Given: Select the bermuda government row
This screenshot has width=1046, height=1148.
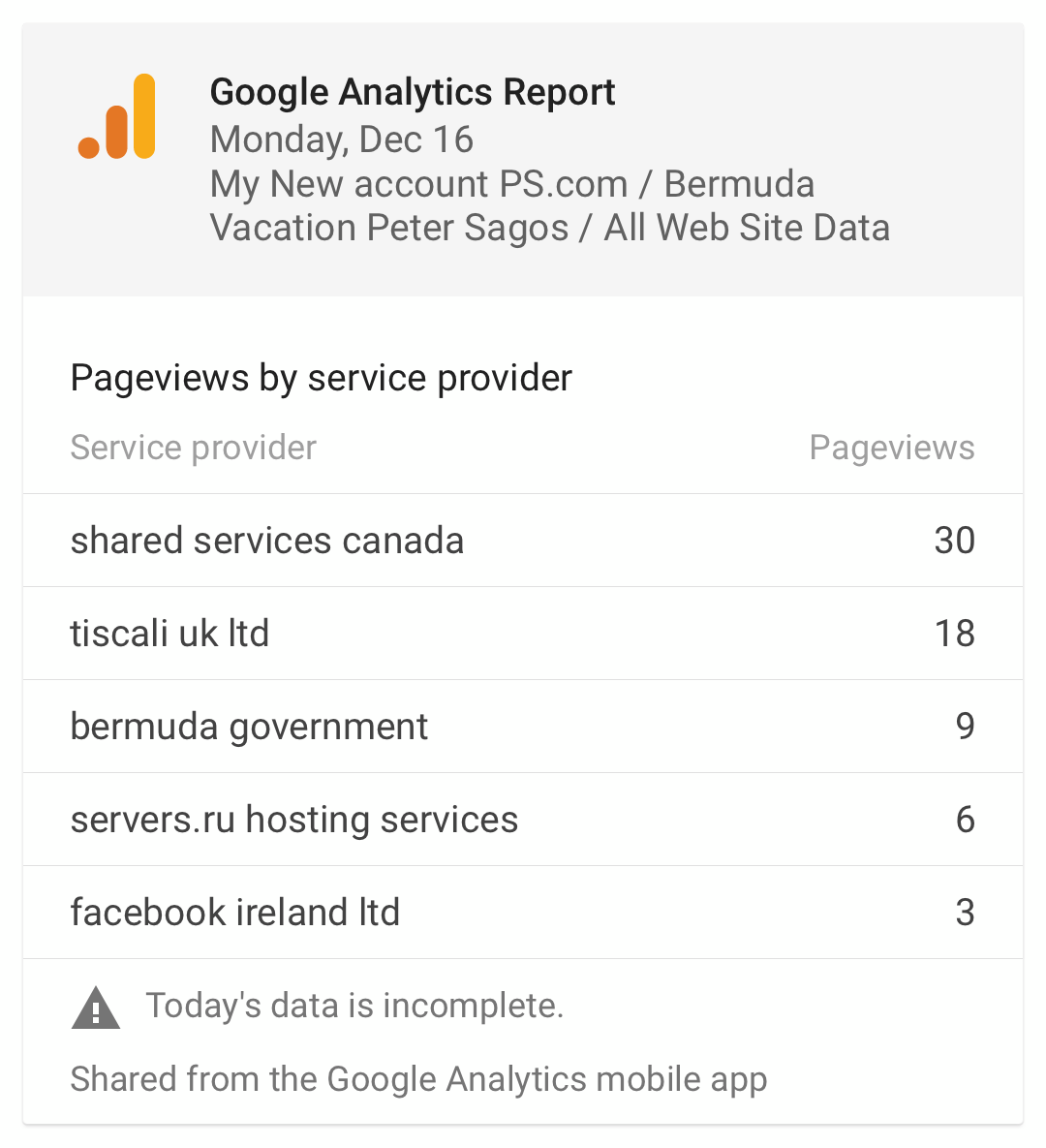Looking at the screenshot, I should click(x=523, y=727).
